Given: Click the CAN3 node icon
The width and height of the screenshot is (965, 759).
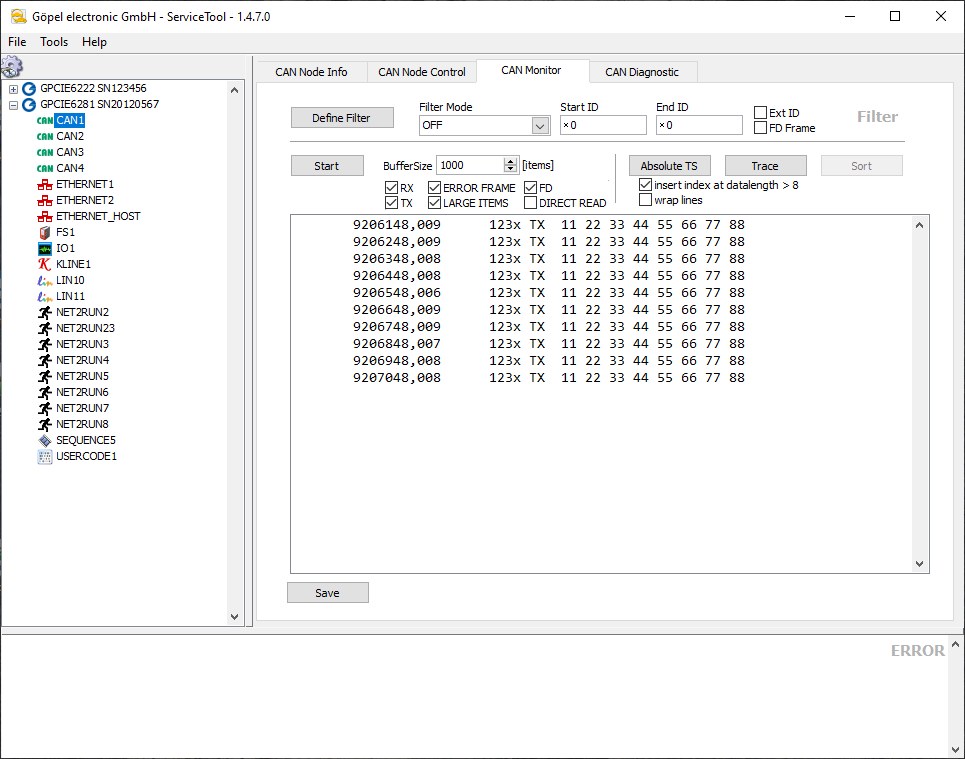Looking at the screenshot, I should click(45, 153).
